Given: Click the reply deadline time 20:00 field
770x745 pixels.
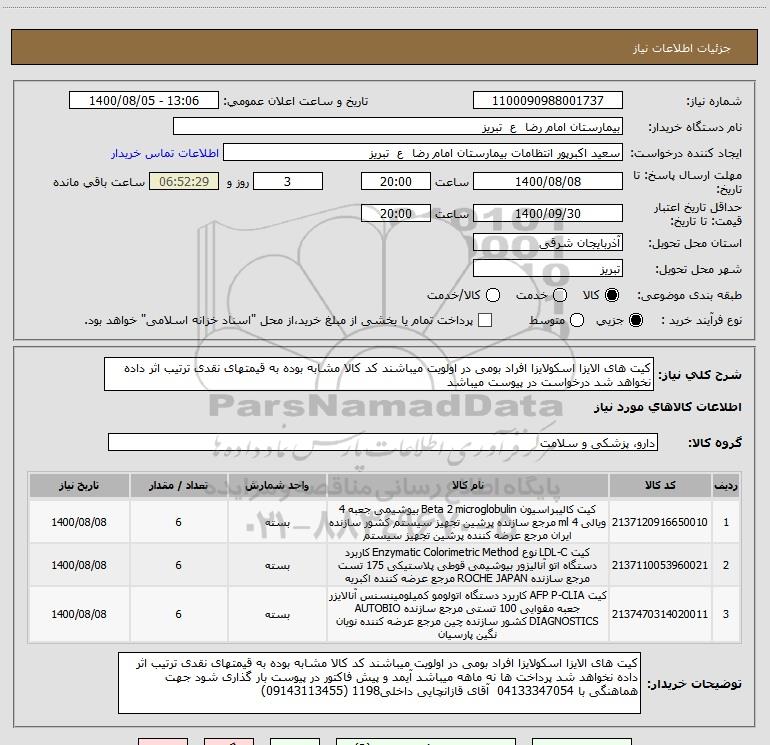Looking at the screenshot, I should tap(396, 182).
